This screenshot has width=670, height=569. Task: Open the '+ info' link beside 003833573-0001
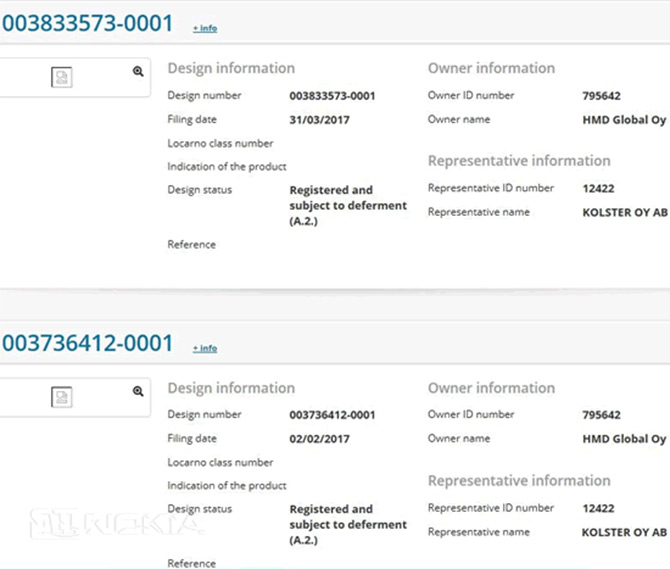(205, 28)
